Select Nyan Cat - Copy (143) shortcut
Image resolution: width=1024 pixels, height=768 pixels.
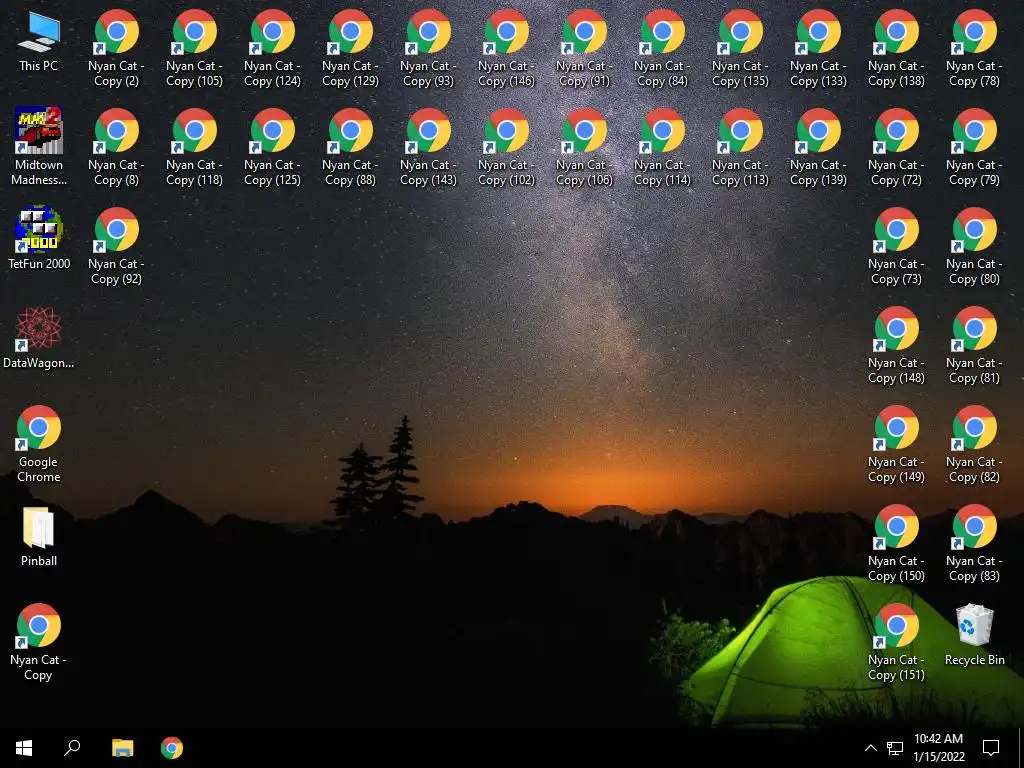[x=428, y=148]
